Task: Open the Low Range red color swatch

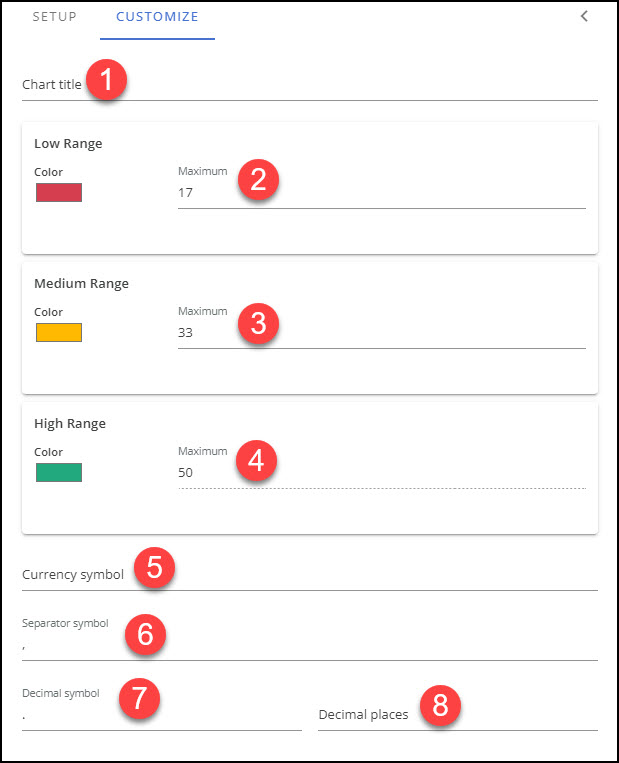Action: 59,193
